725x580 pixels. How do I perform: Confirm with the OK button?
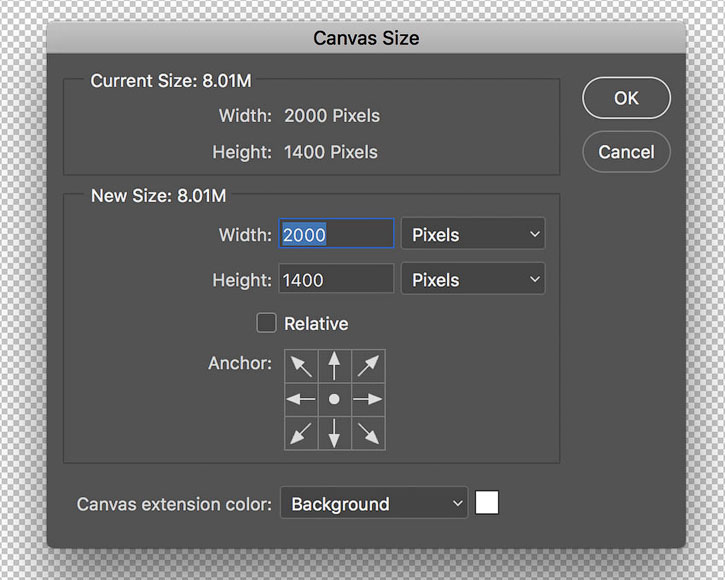(627, 98)
